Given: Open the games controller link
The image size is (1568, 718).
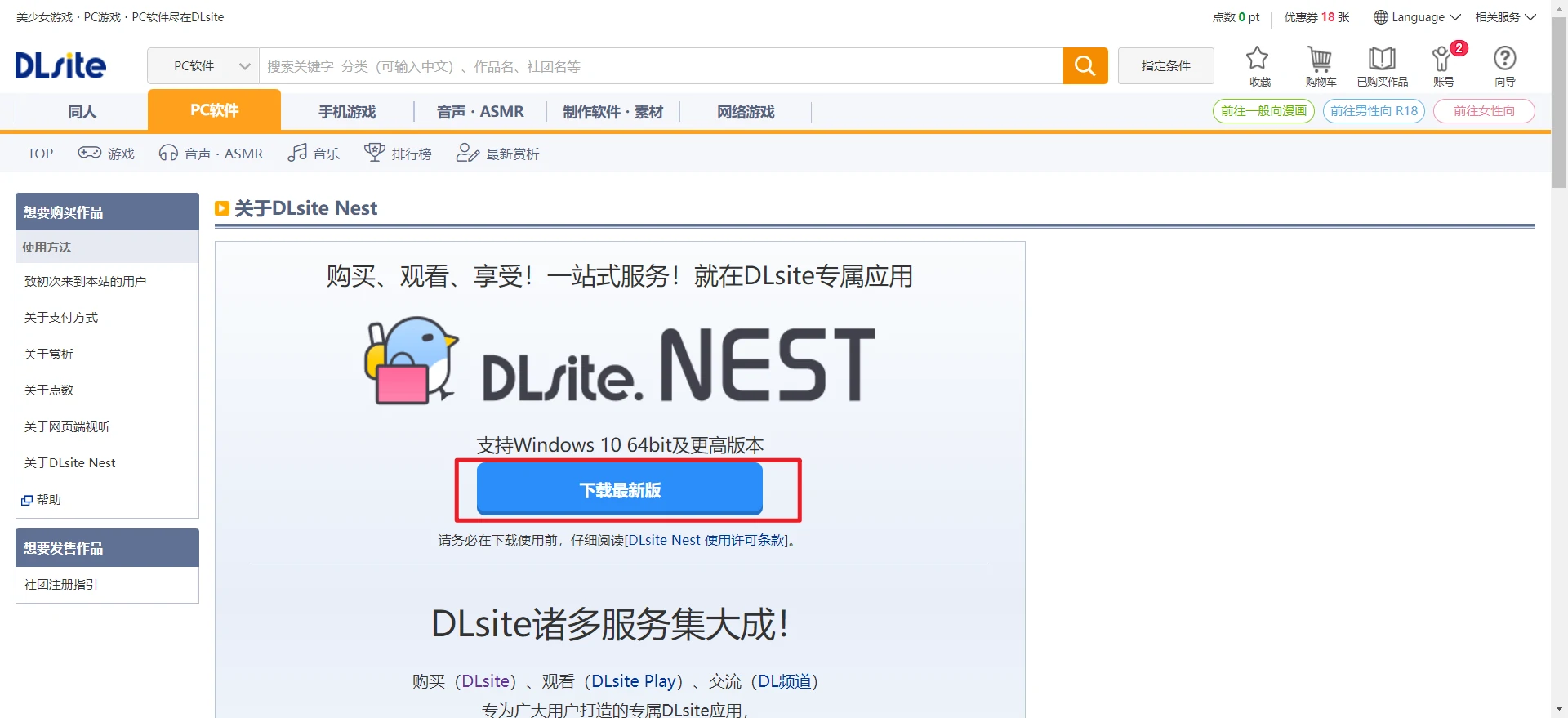Looking at the screenshot, I should tap(106, 154).
